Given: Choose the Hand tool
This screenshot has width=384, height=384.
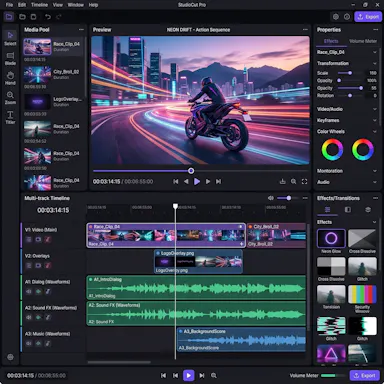Looking at the screenshot, I should tap(10, 77).
